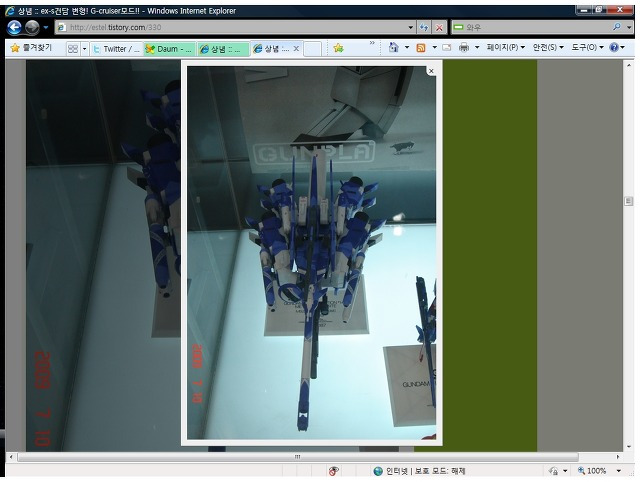Refresh the page with the refresh icon
This screenshot has width=640, height=482.
coord(424,27)
